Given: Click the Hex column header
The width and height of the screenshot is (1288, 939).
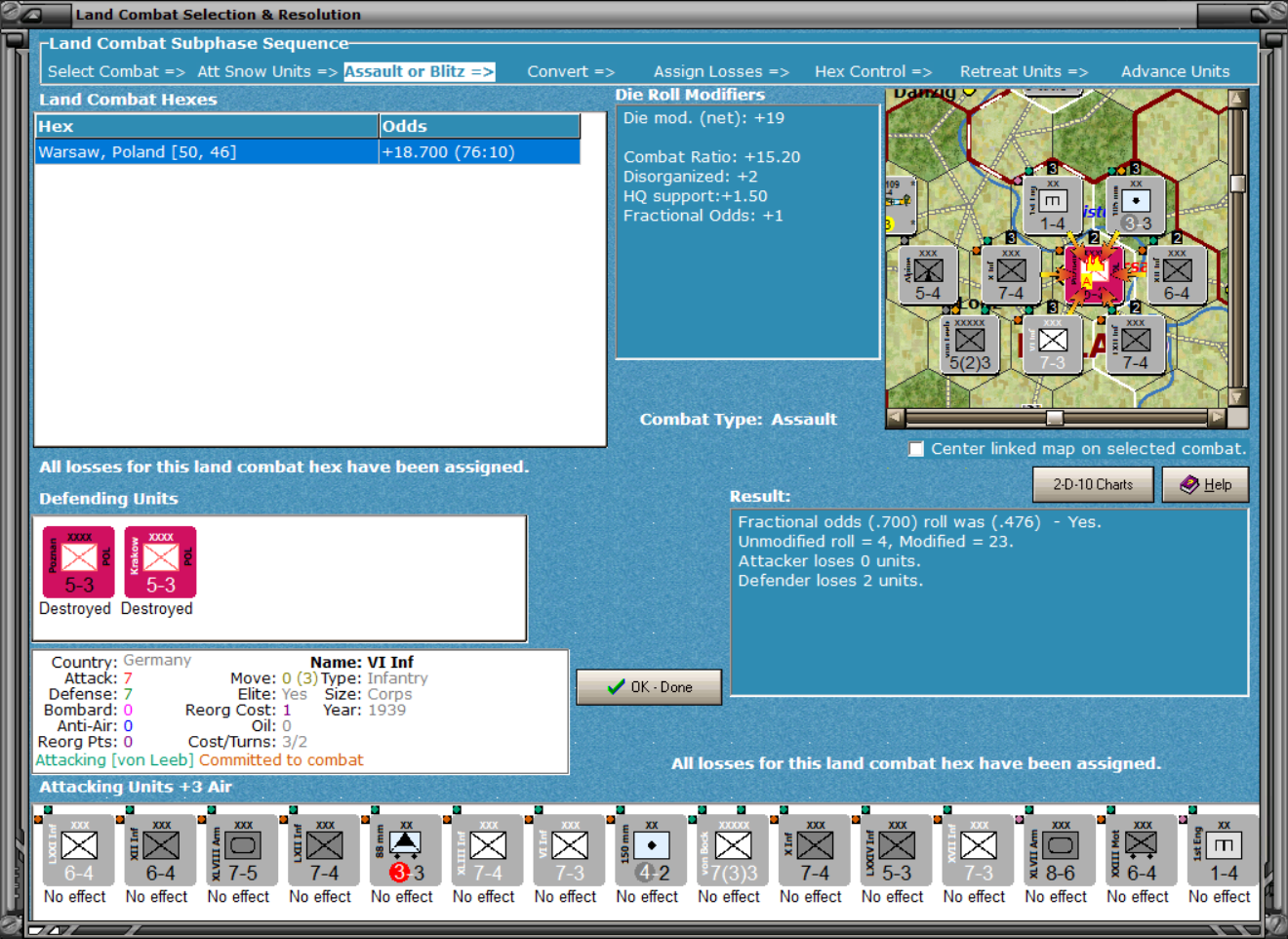Looking at the screenshot, I should (x=207, y=126).
